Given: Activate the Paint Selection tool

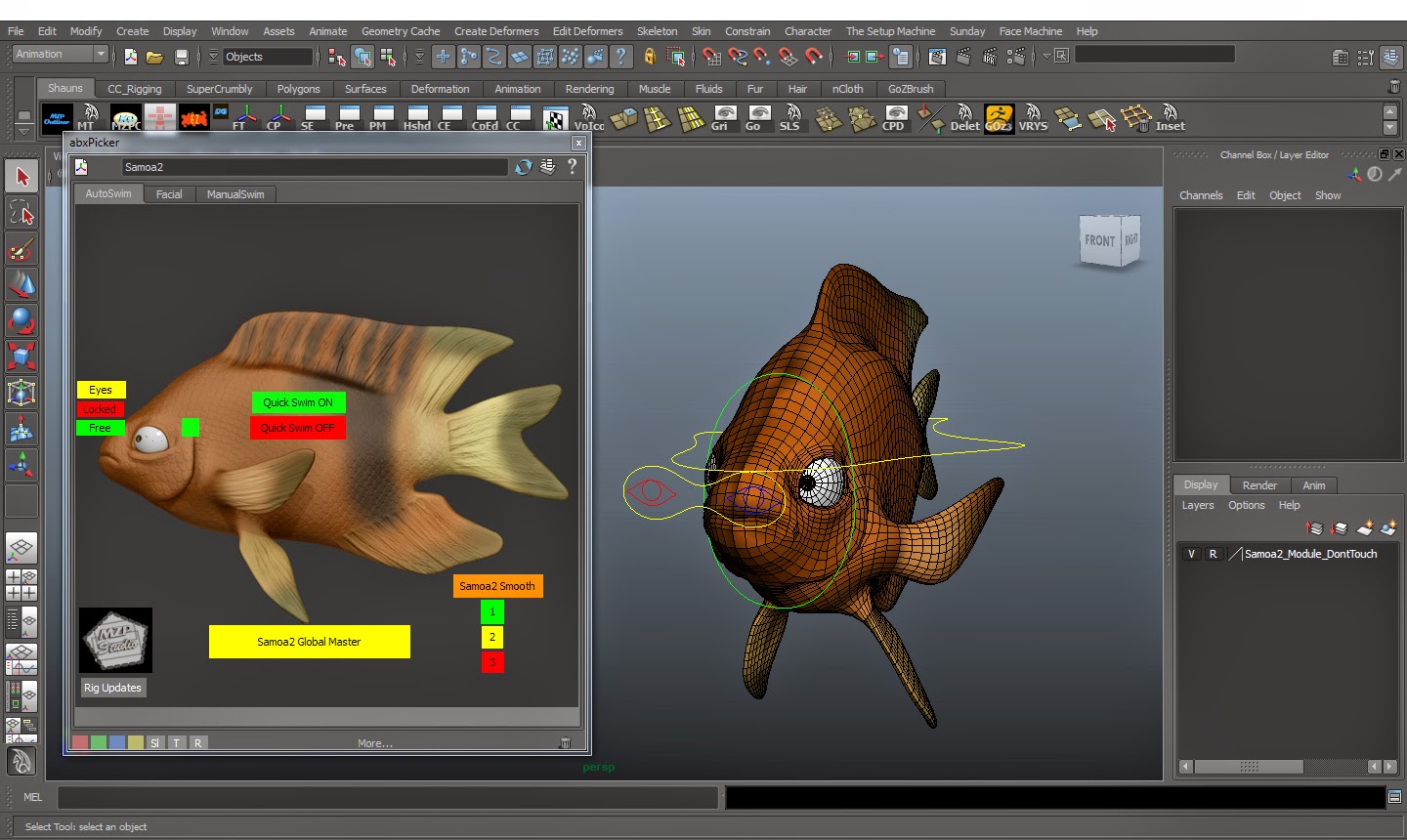Looking at the screenshot, I should [x=21, y=249].
